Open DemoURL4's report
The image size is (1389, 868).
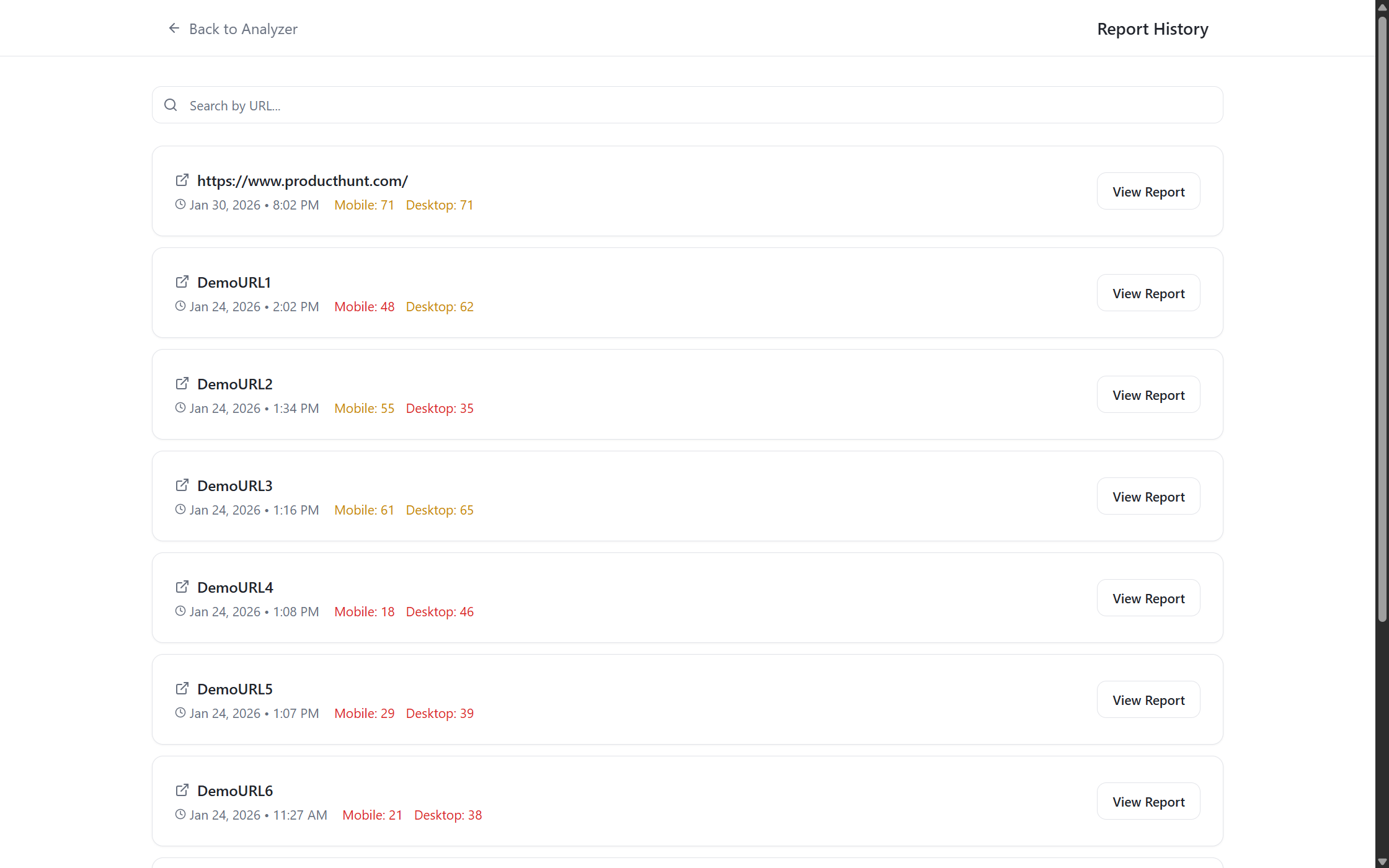(x=1148, y=598)
